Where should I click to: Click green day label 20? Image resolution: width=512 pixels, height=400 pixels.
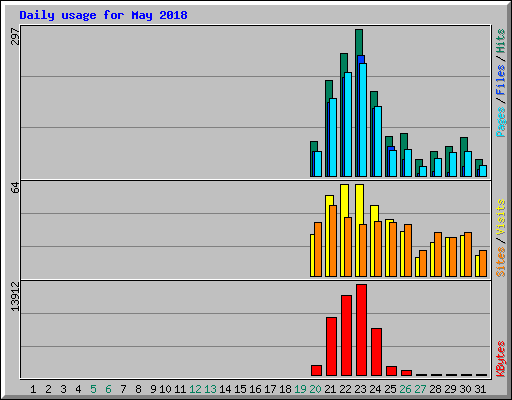(x=315, y=389)
